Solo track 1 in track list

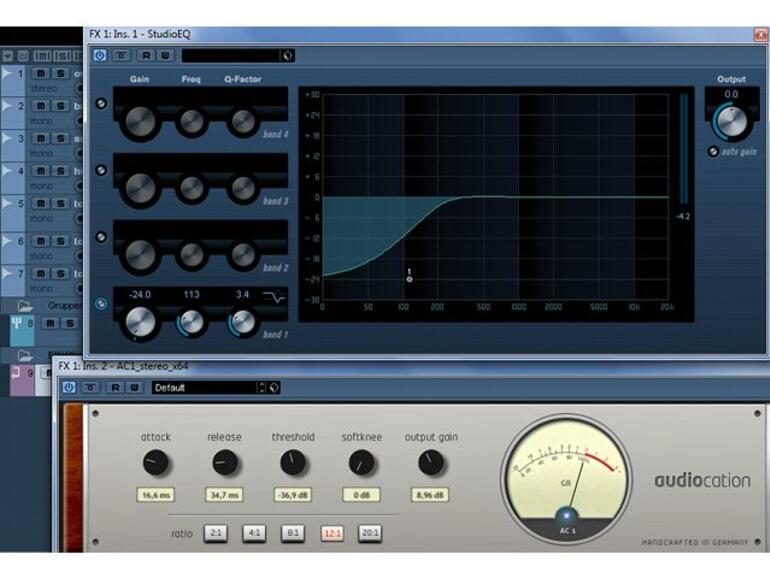(x=60, y=74)
